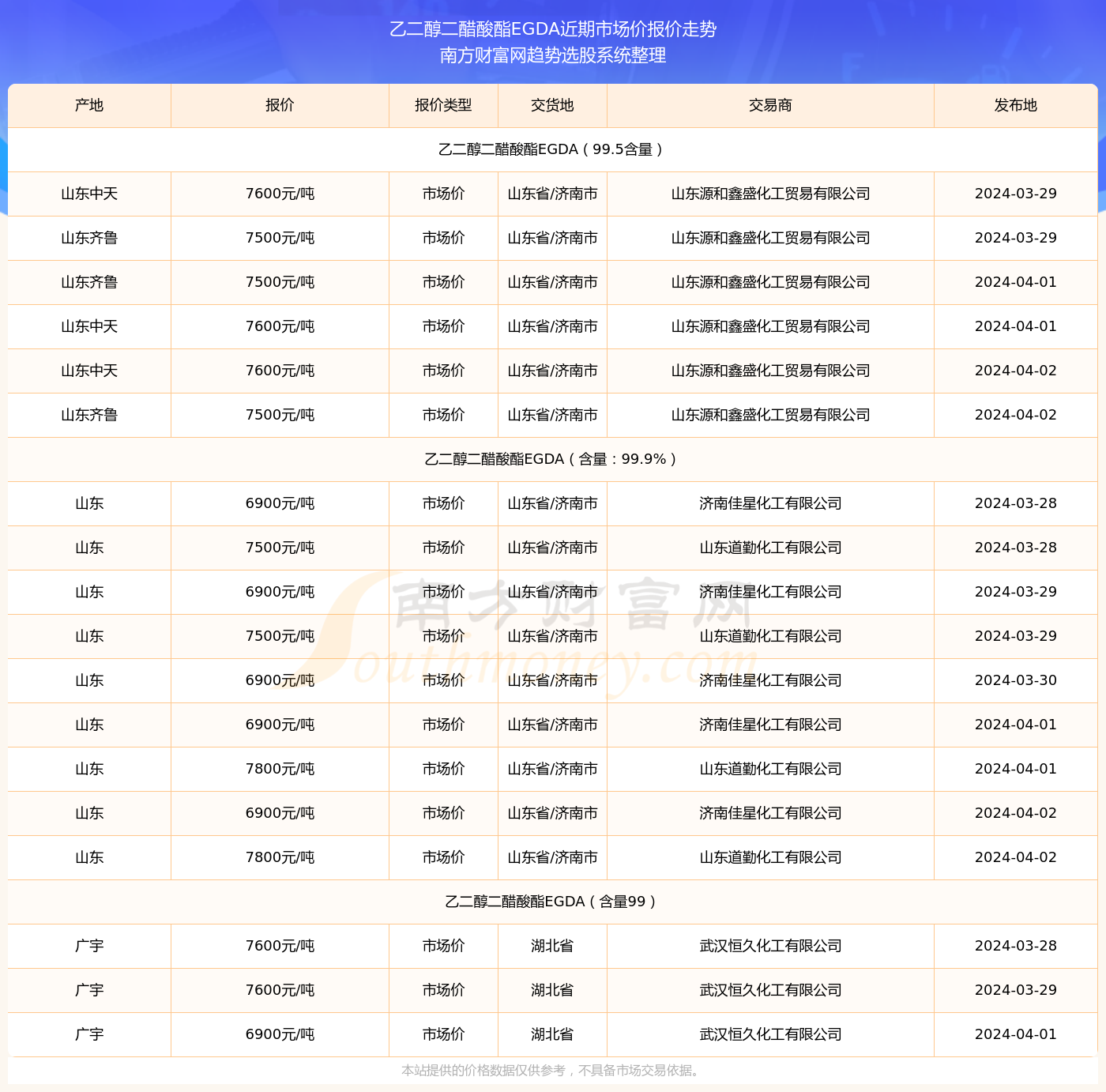This screenshot has width=1106, height=1092.
Task: Click date 2024-04-01 in the 山东道勤 row
Action: click(x=1016, y=769)
